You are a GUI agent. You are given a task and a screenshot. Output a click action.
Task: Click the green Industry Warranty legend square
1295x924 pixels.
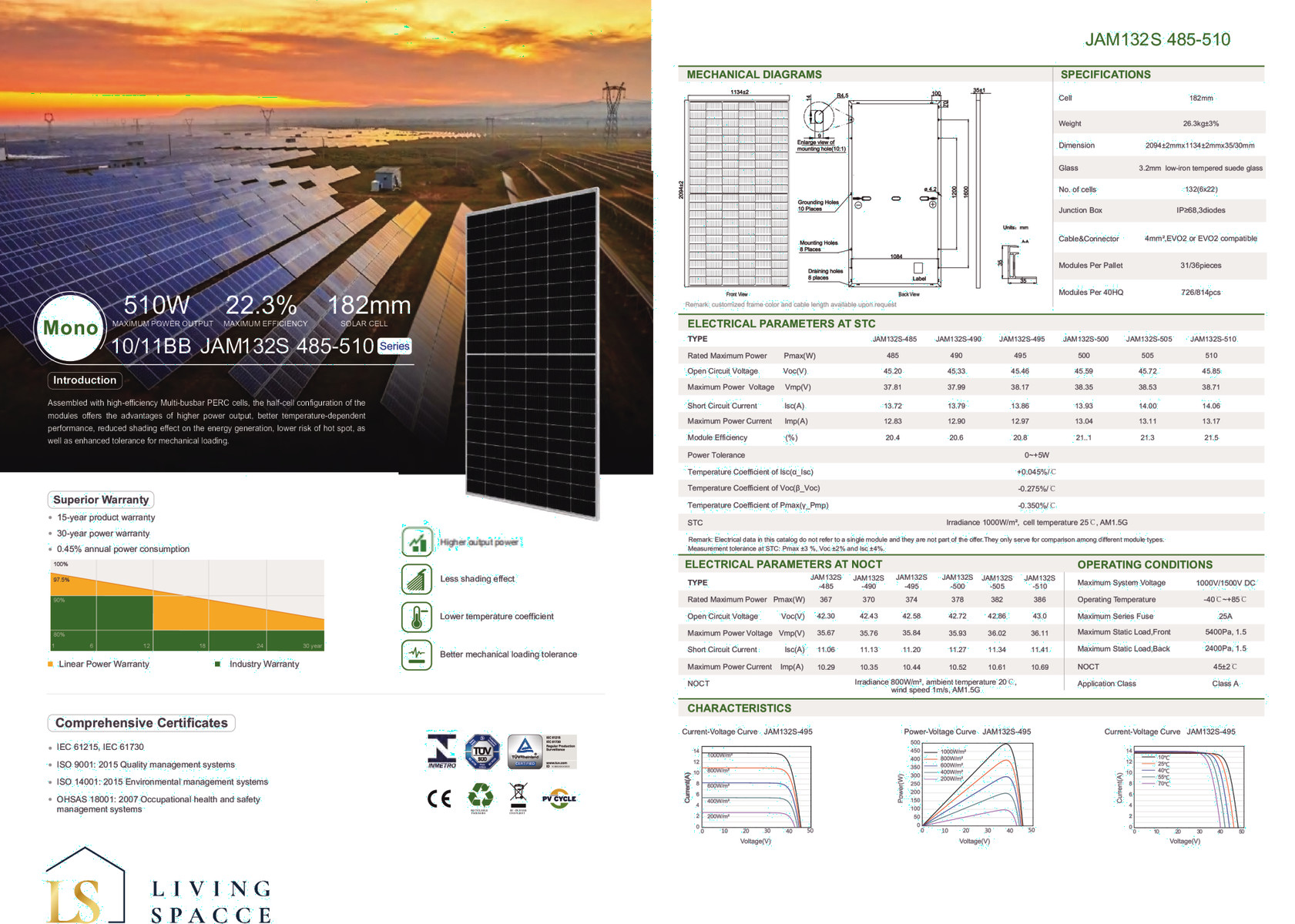[x=218, y=664]
